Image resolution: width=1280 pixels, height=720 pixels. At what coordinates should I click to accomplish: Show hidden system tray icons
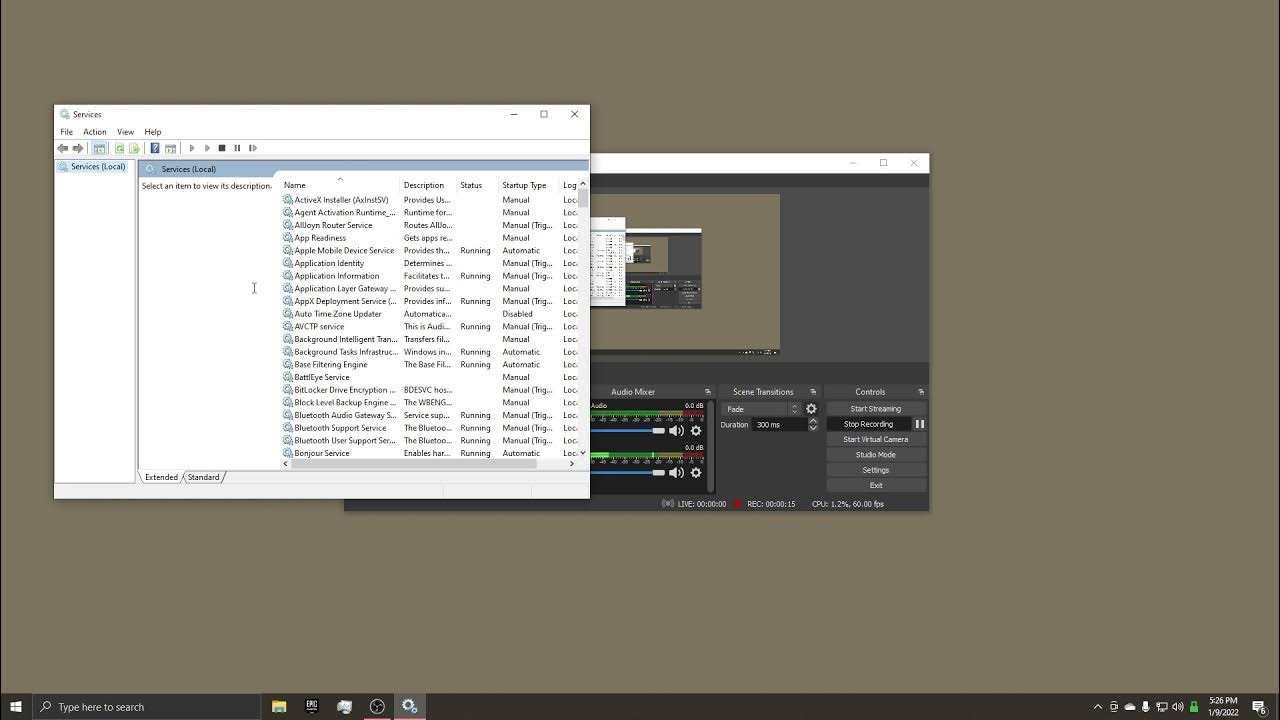[x=1098, y=707]
